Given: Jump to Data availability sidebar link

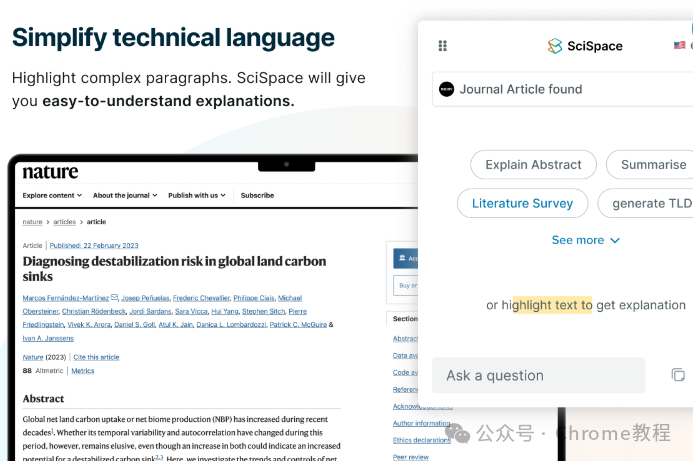Looking at the screenshot, I should (405, 355).
